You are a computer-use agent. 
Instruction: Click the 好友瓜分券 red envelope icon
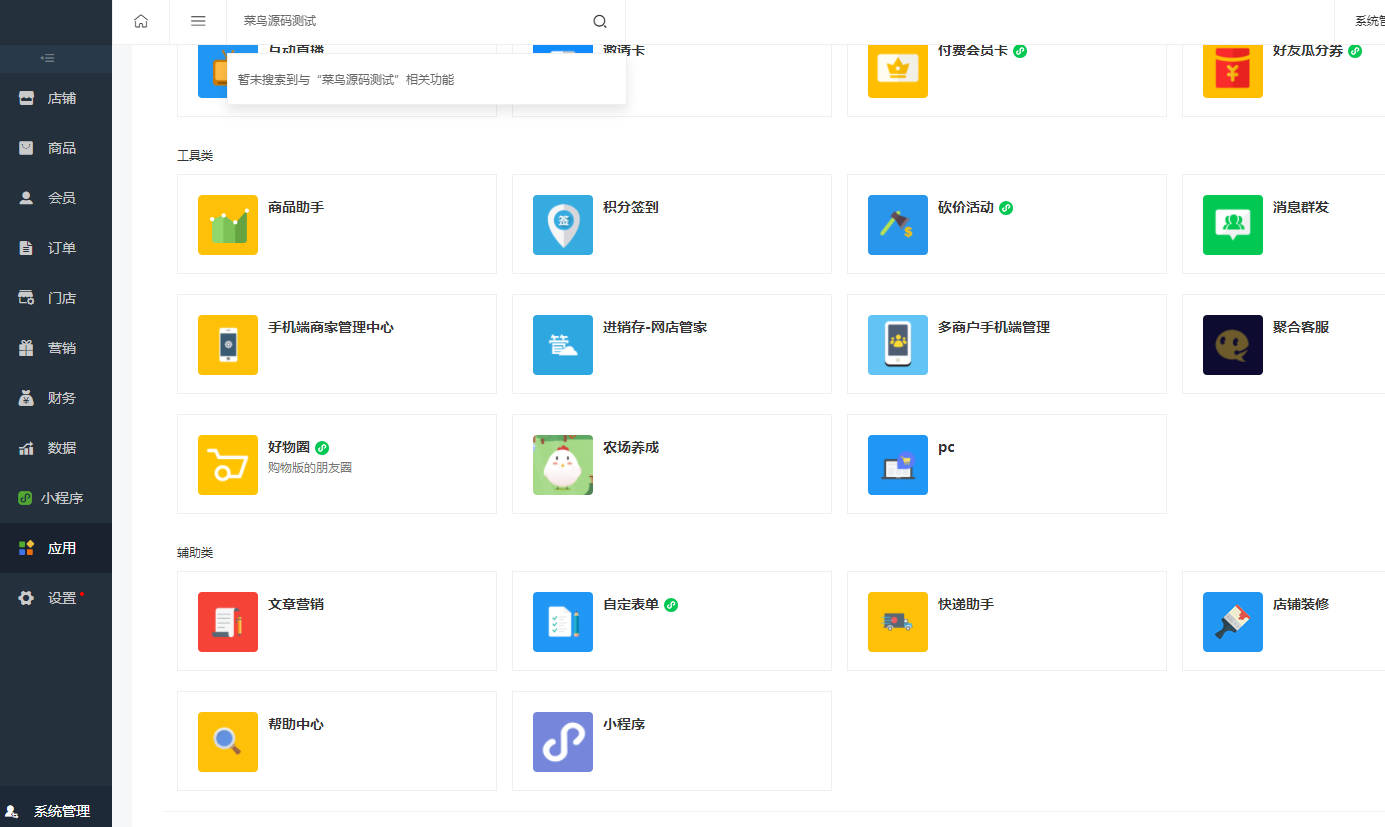[x=1233, y=70]
